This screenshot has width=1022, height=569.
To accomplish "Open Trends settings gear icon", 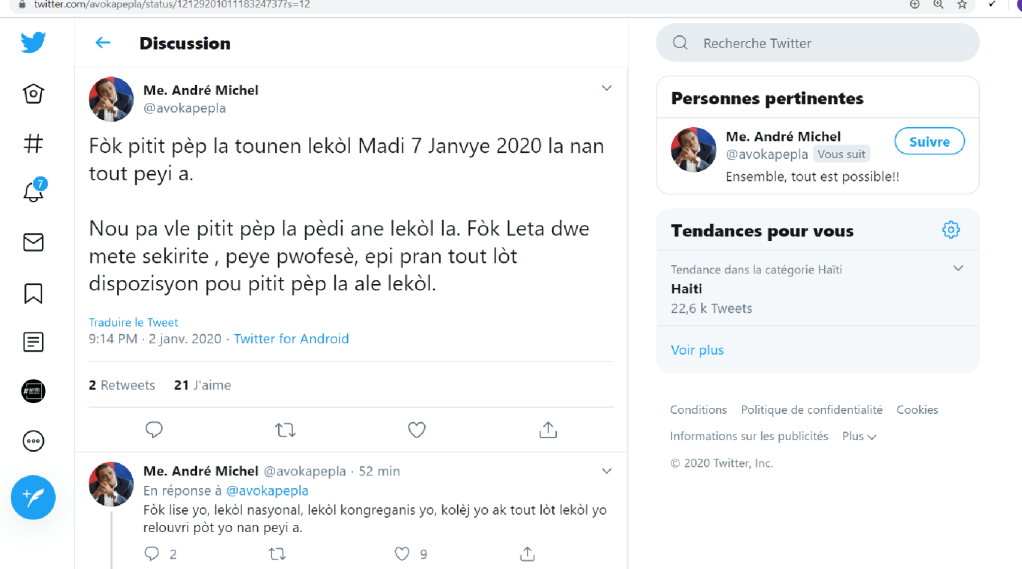I will [x=951, y=230].
